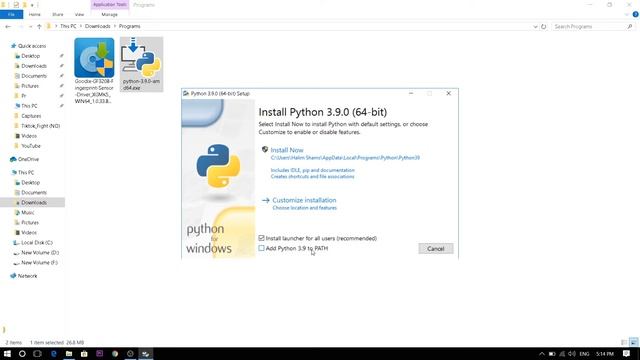
Task: Open YouTube folder in sidebar
Action: point(31,146)
